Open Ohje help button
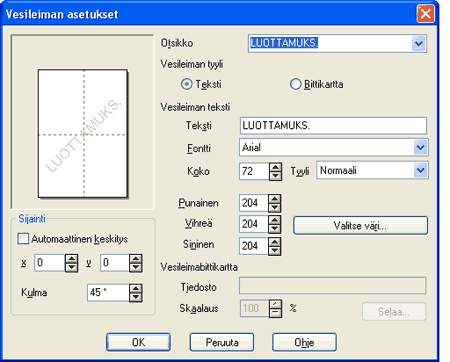 point(304,342)
